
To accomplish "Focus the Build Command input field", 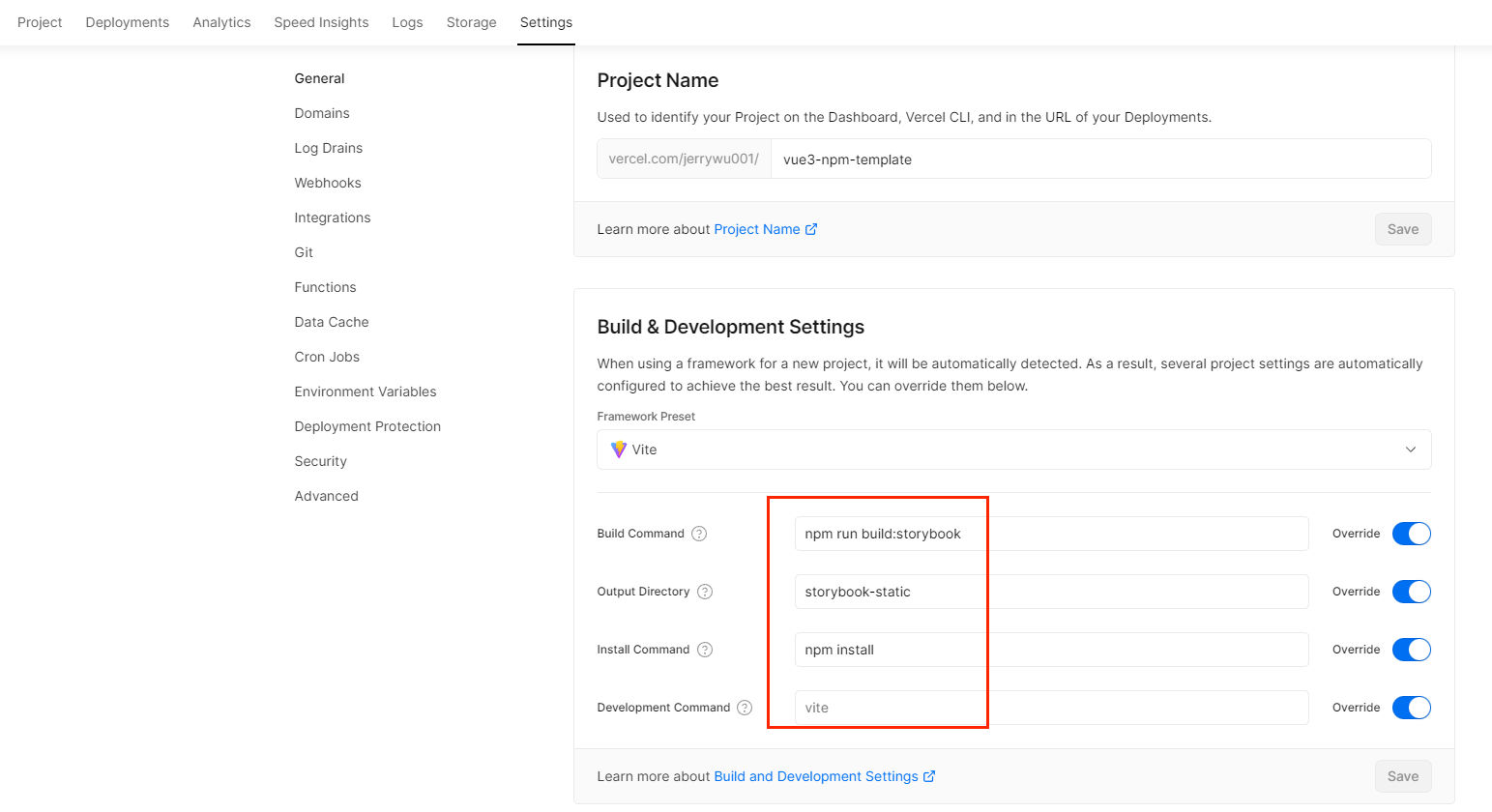I will (1050, 534).
